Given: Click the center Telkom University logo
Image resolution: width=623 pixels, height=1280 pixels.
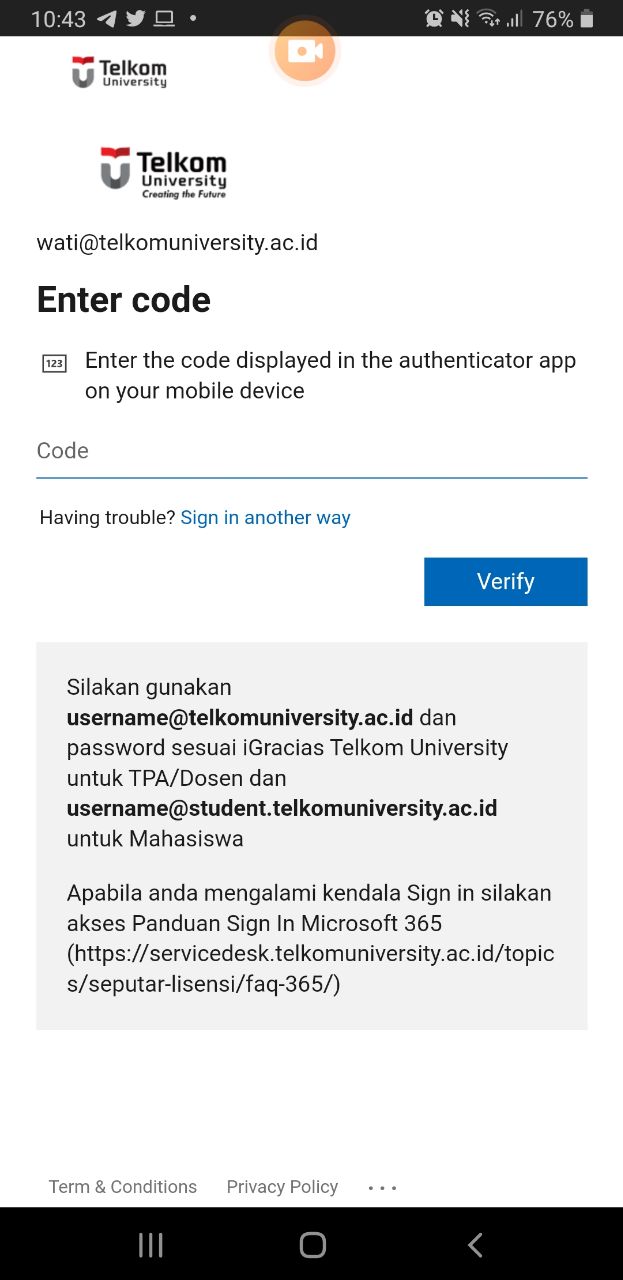Looking at the screenshot, I should coord(163,172).
